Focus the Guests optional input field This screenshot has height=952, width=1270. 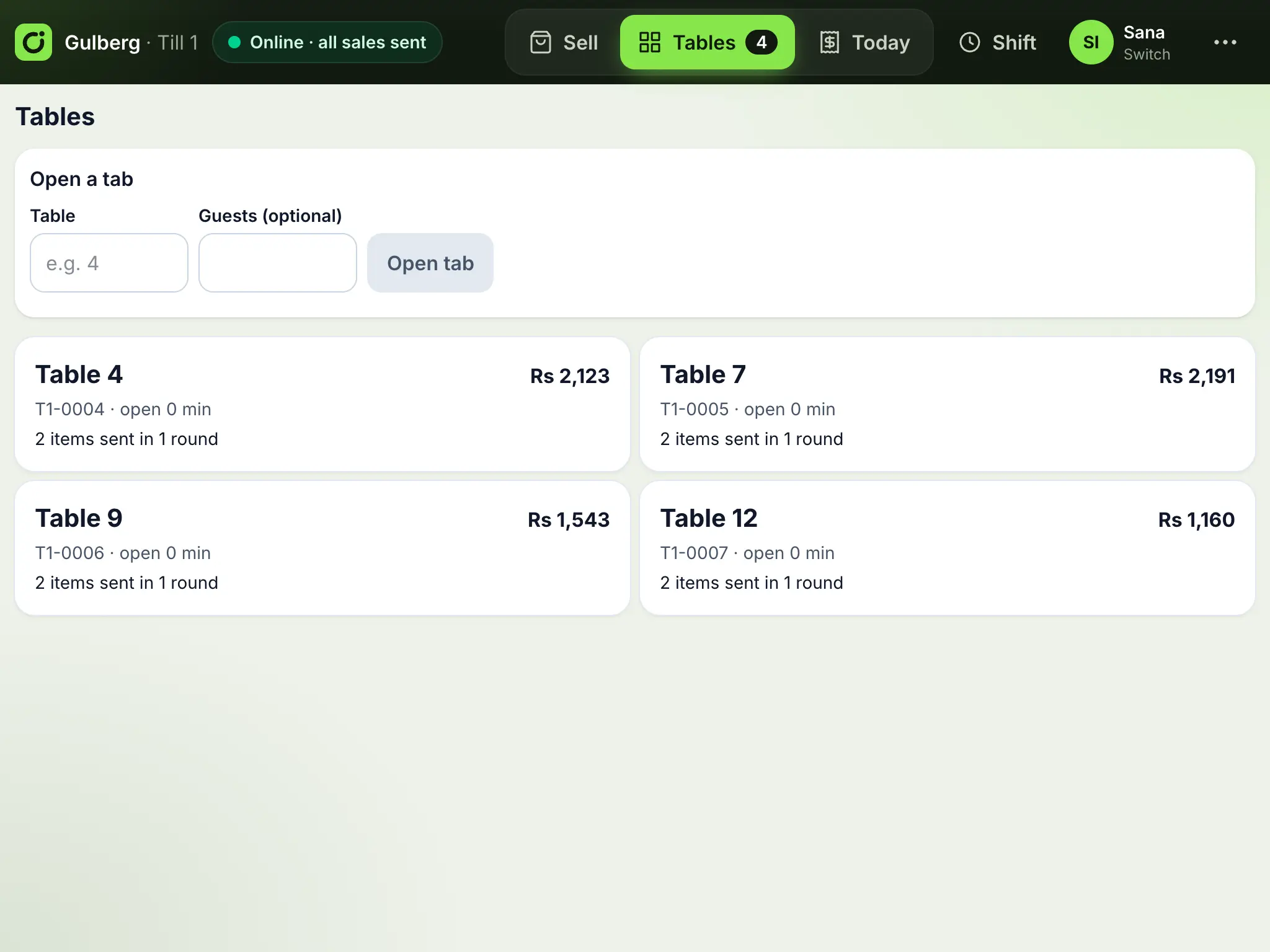coord(278,263)
